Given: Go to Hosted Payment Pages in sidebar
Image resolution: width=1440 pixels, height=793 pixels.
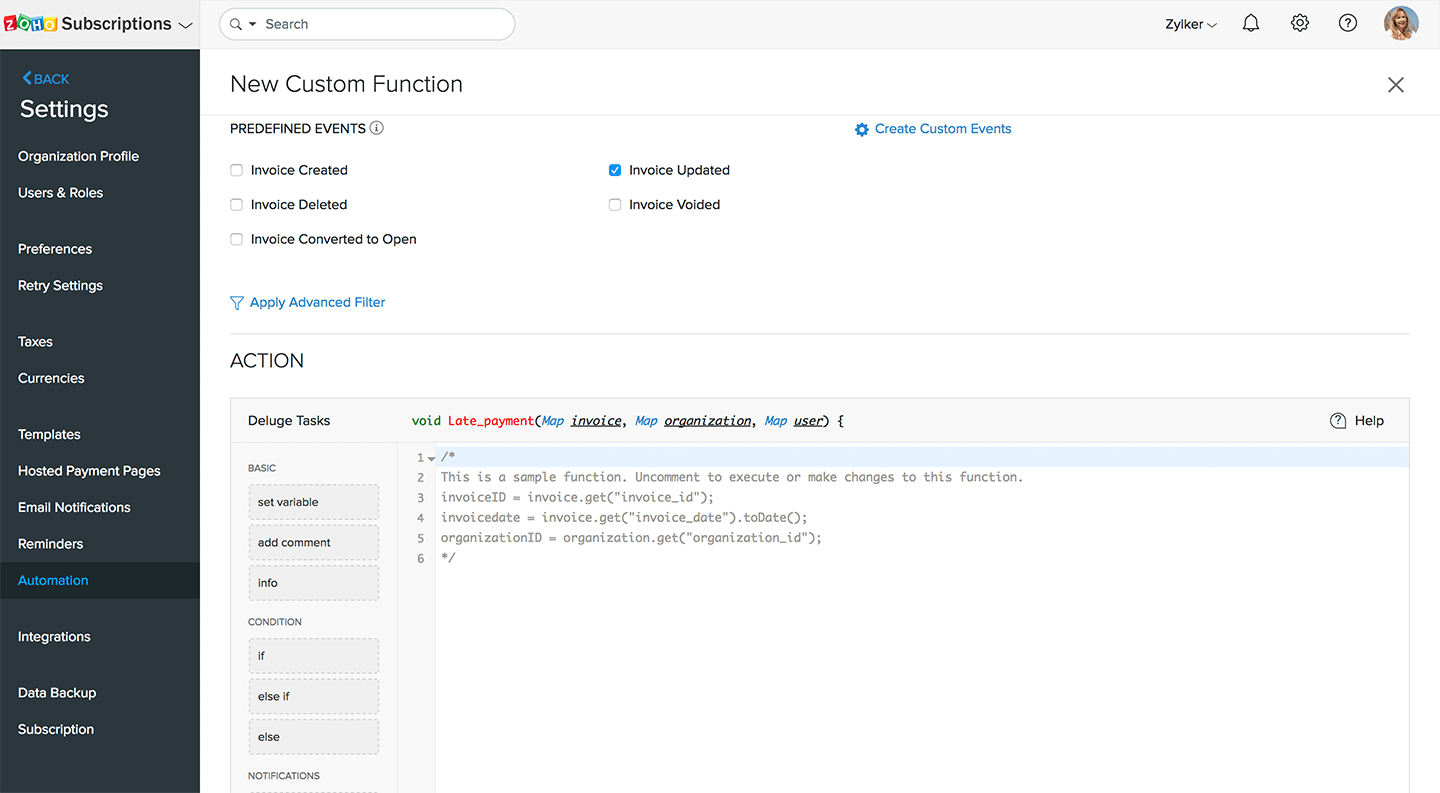Looking at the screenshot, I should coord(89,471).
